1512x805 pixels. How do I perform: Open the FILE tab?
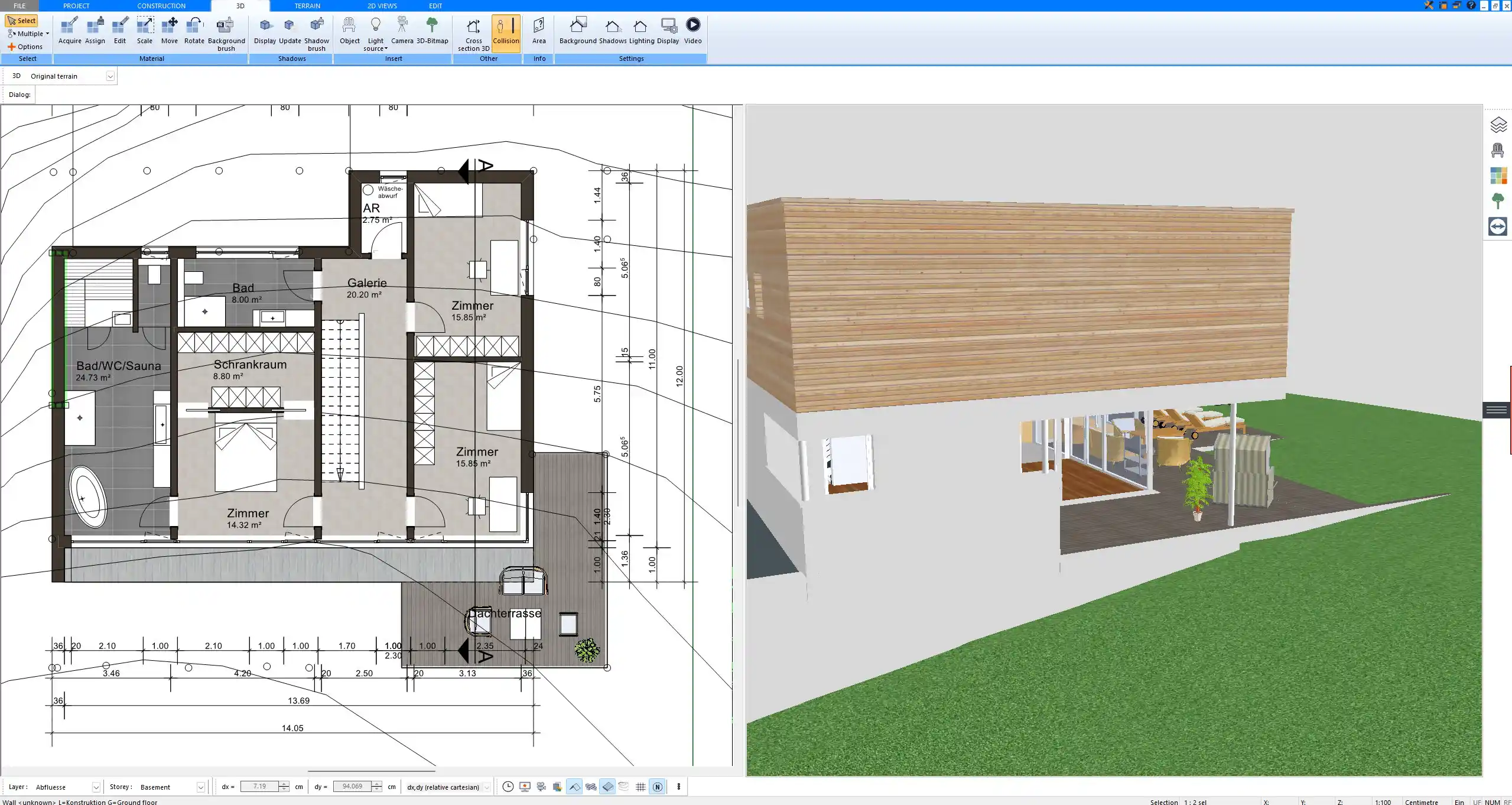(x=19, y=5)
